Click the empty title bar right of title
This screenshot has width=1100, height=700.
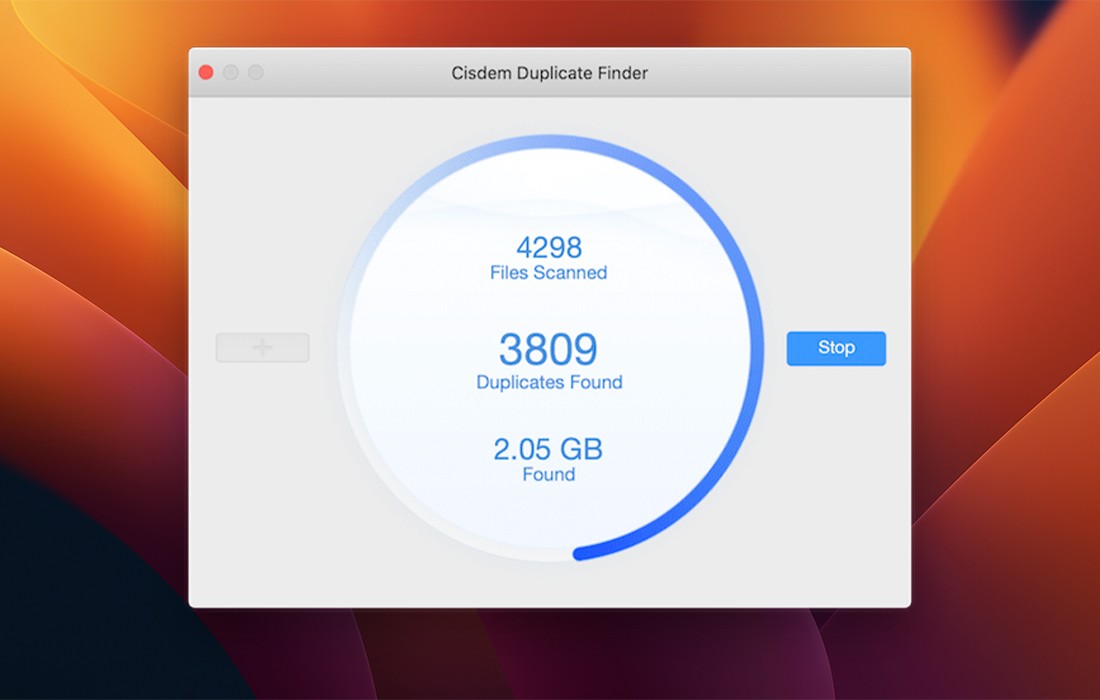tap(780, 73)
